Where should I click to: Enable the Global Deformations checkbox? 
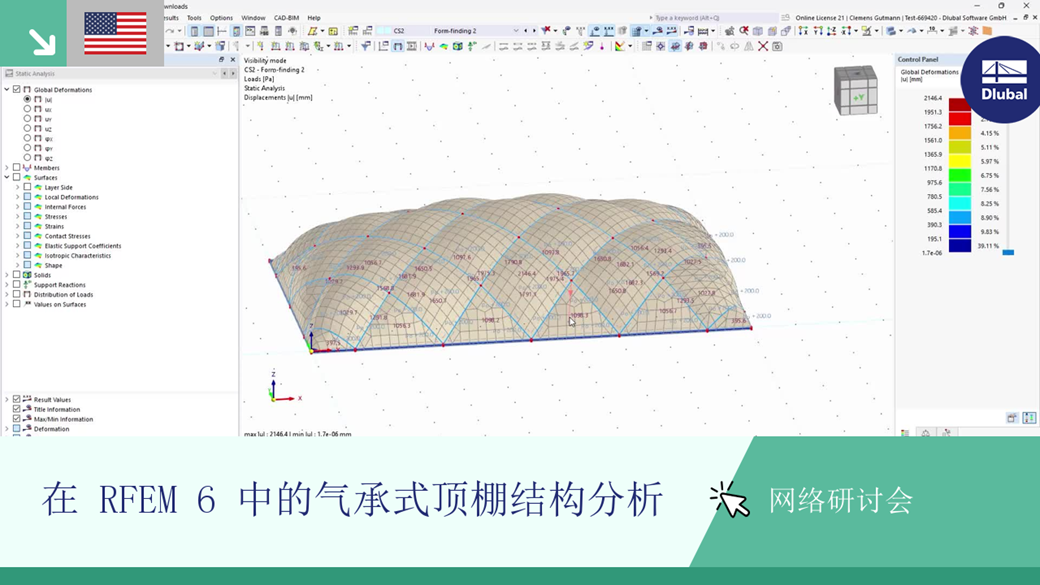pyautogui.click(x=16, y=90)
